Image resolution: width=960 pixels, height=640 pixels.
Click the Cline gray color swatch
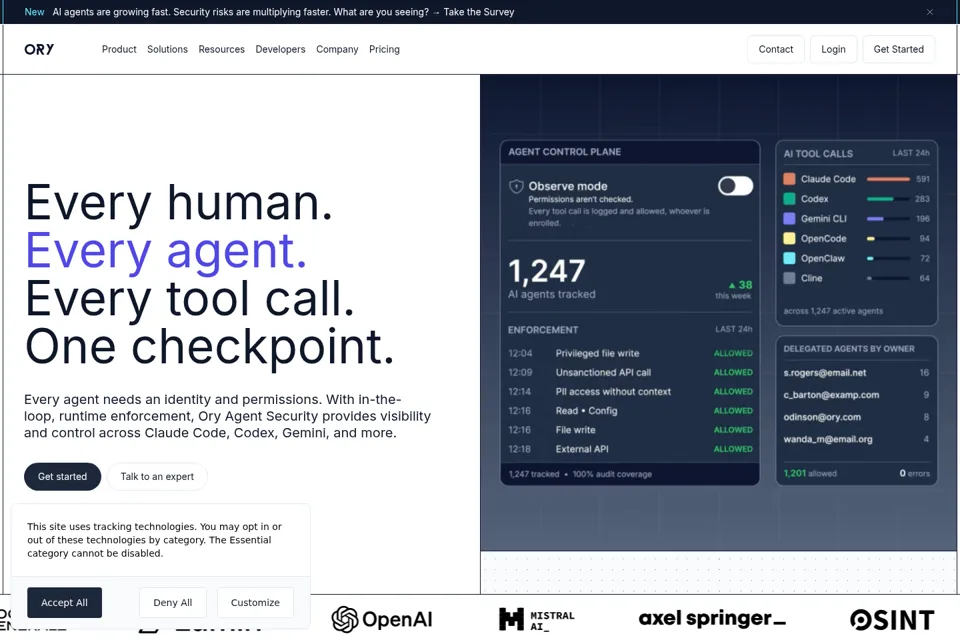(x=789, y=278)
